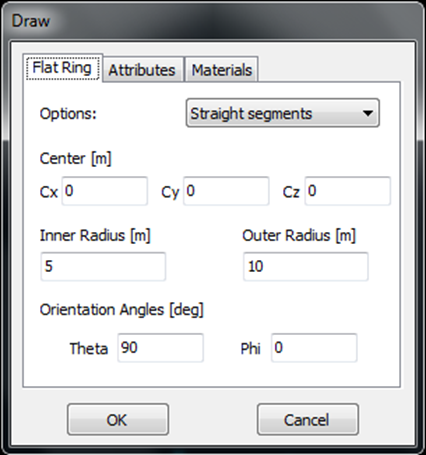Image resolution: width=426 pixels, height=455 pixels.
Task: Click the Options label text
Action: (x=68, y=114)
